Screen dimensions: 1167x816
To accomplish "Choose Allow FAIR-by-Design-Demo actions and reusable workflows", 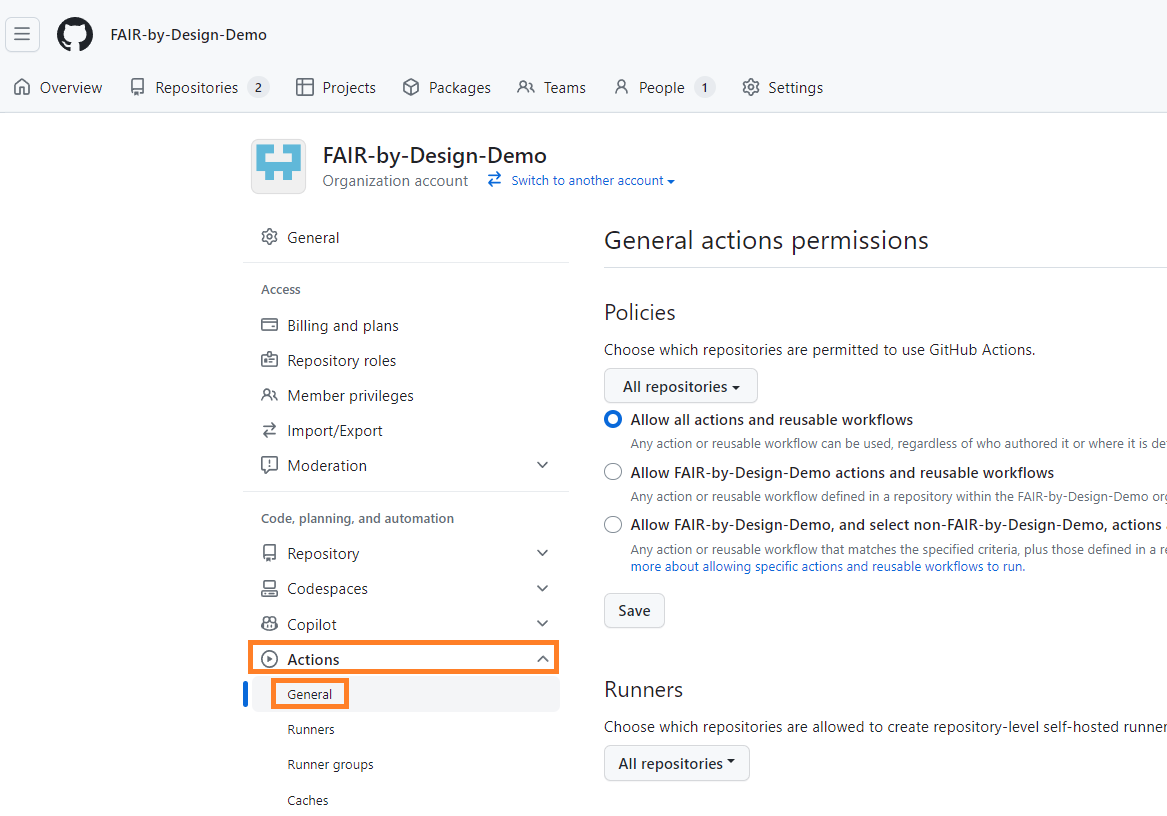I will click(612, 471).
